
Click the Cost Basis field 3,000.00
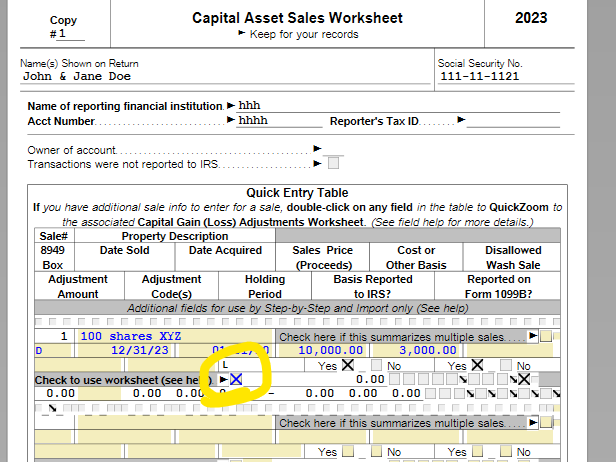pyautogui.click(x=416, y=350)
